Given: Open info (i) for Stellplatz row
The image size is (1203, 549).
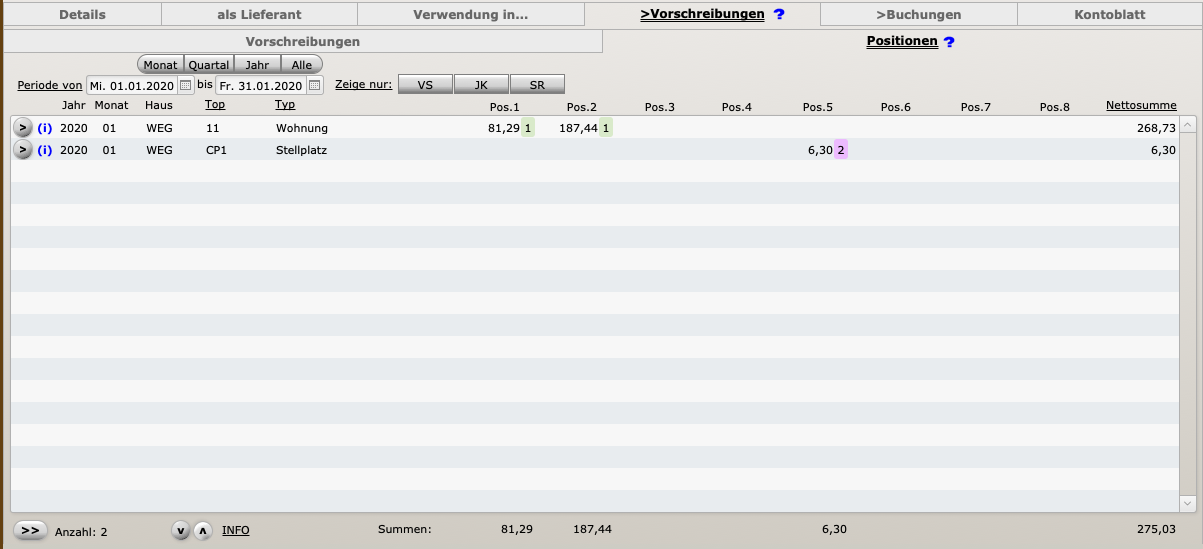Looking at the screenshot, I should coord(44,150).
